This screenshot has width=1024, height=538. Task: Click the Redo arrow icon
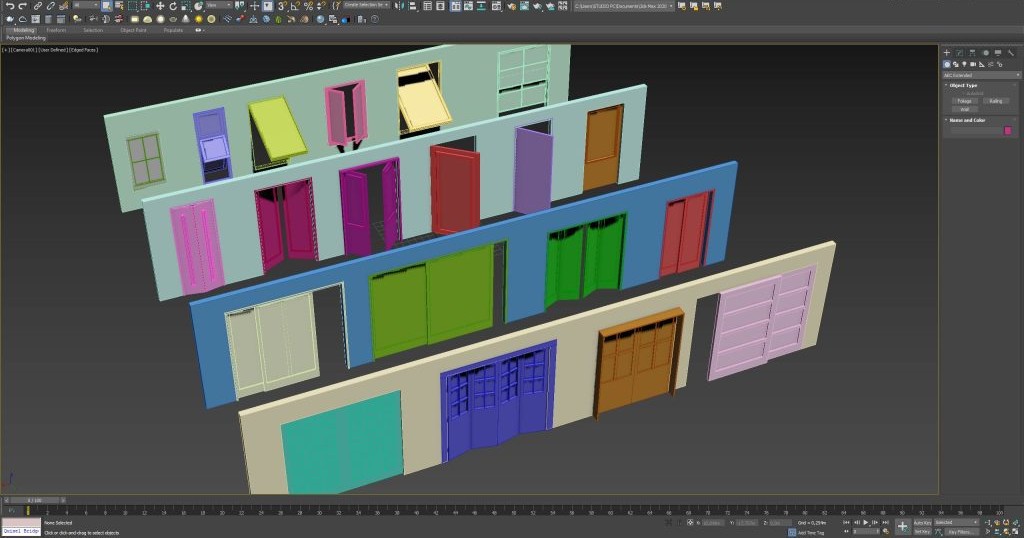pyautogui.click(x=23, y=6)
